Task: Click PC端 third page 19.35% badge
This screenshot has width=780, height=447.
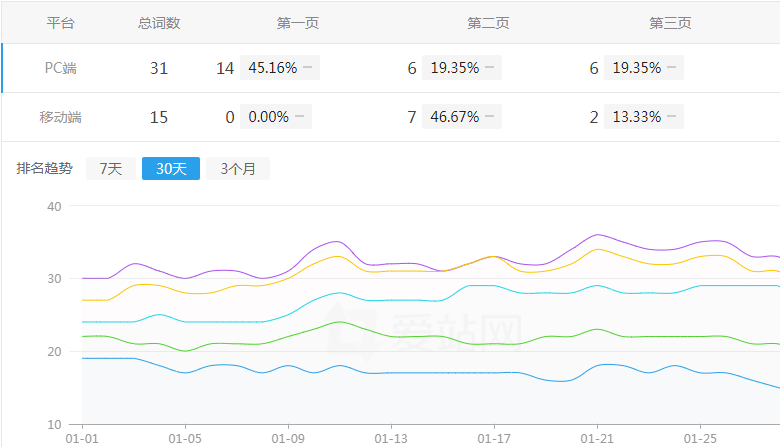Action: 637,68
